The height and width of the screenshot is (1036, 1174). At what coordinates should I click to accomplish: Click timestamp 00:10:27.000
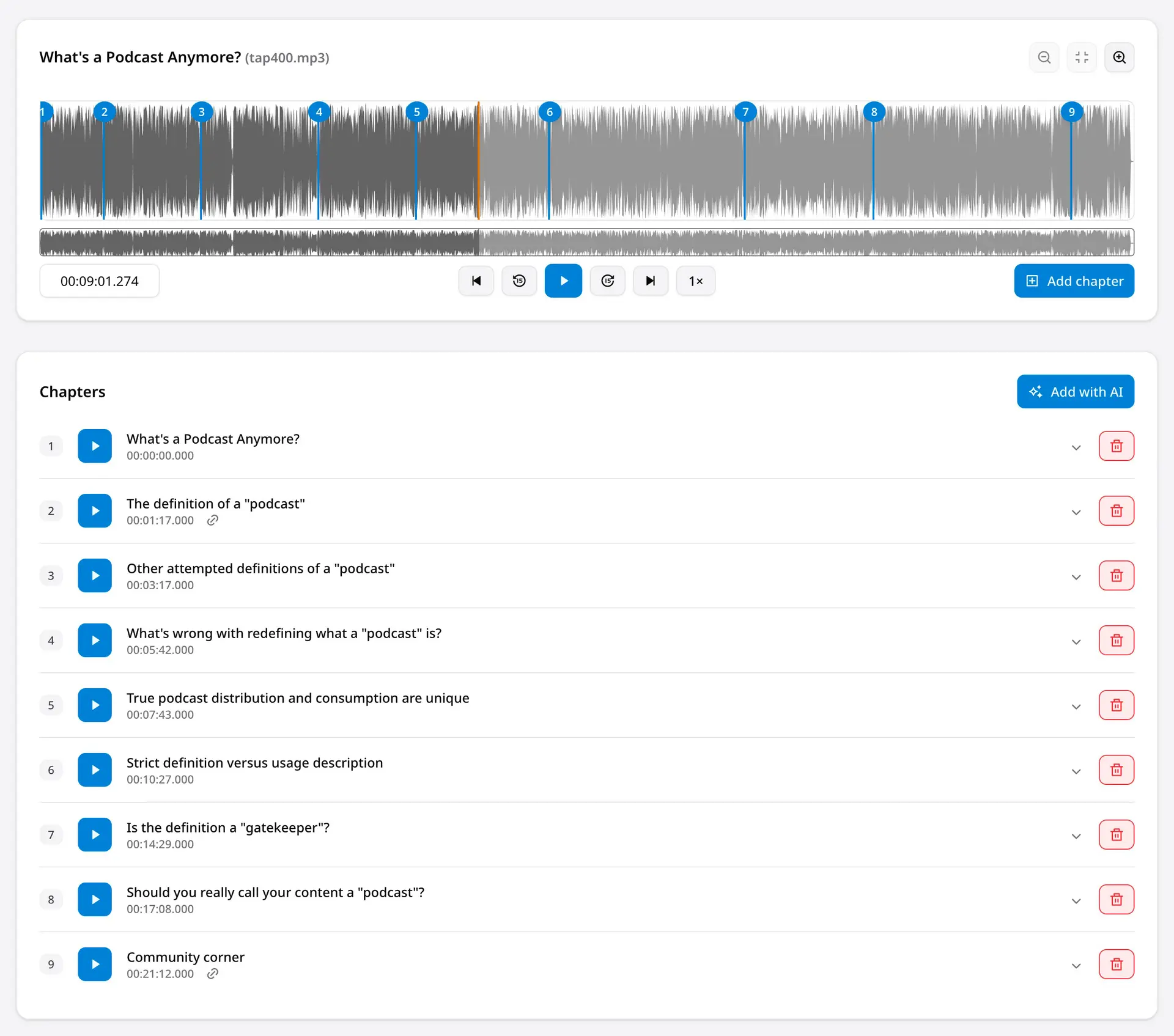click(160, 779)
